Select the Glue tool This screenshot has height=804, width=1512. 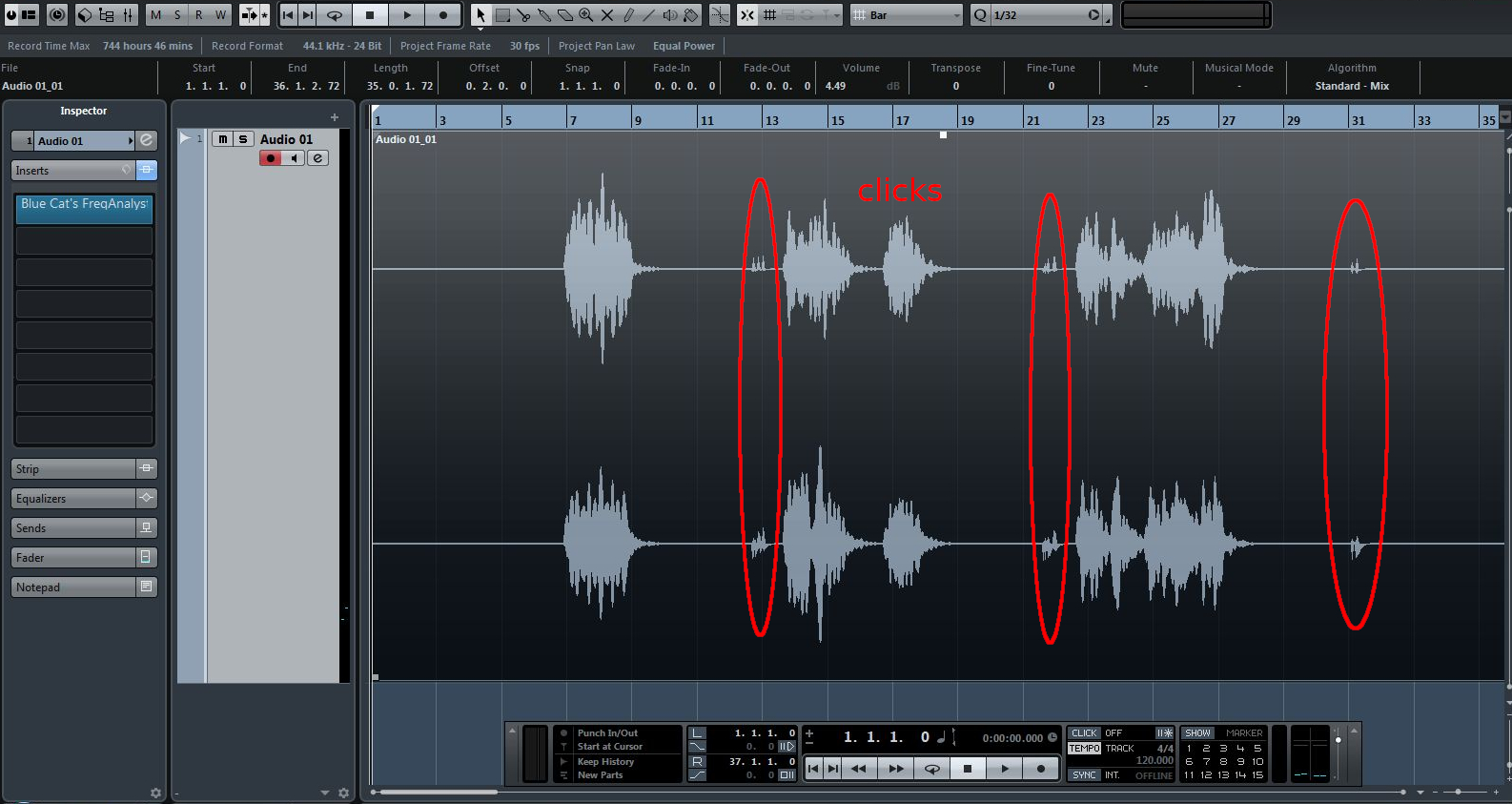(544, 15)
